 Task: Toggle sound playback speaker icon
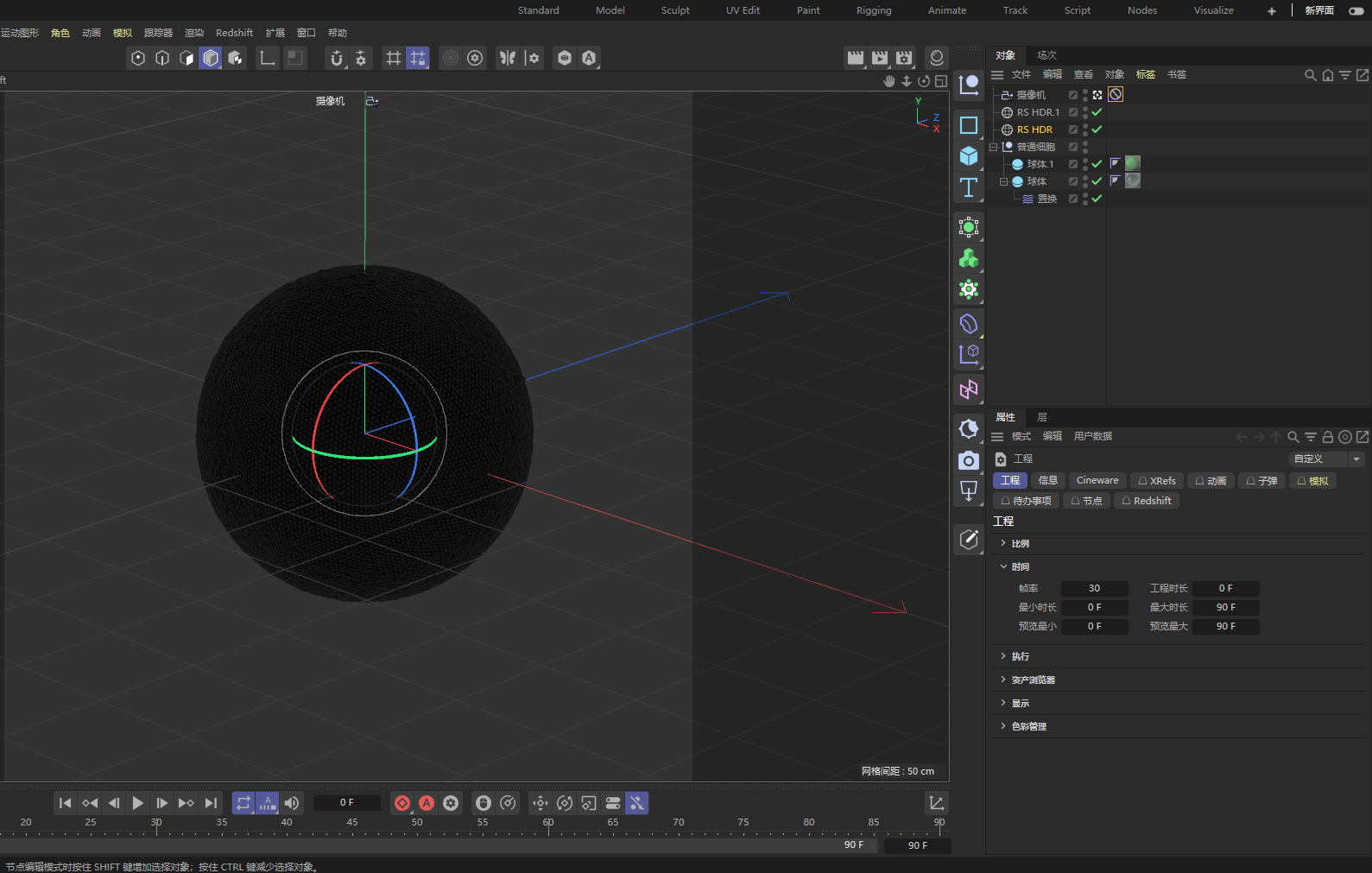292,803
